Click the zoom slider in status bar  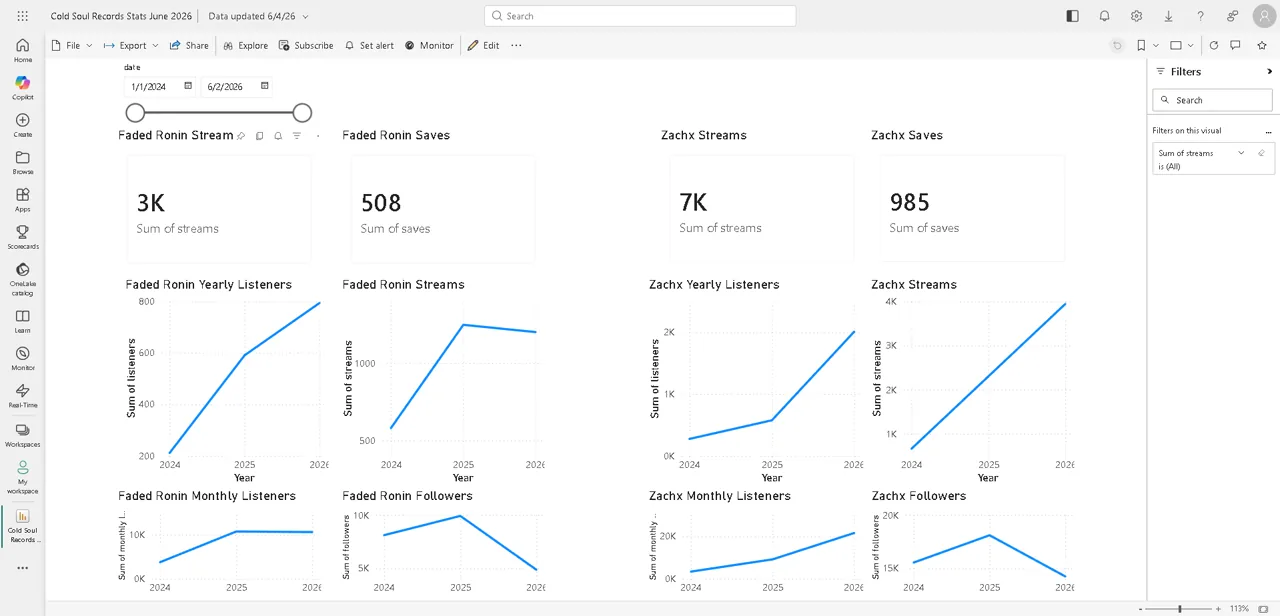pyautogui.click(x=1180, y=608)
